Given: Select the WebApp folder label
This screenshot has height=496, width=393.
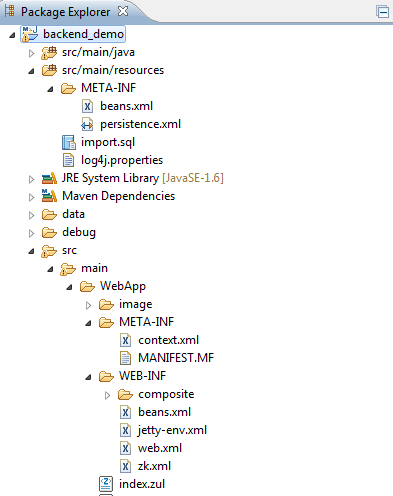Looking at the screenshot, I should click(123, 286).
